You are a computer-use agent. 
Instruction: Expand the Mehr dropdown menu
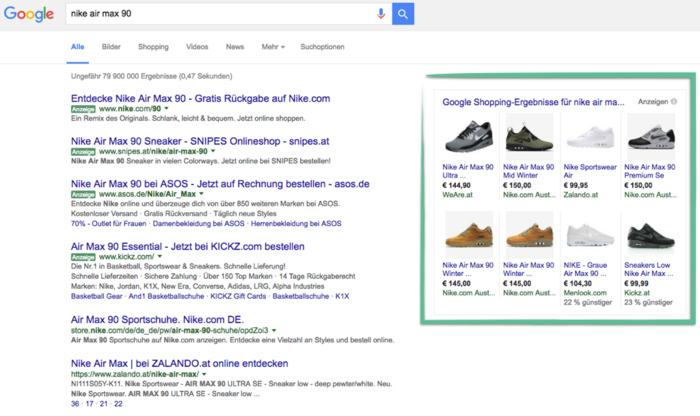[x=272, y=47]
